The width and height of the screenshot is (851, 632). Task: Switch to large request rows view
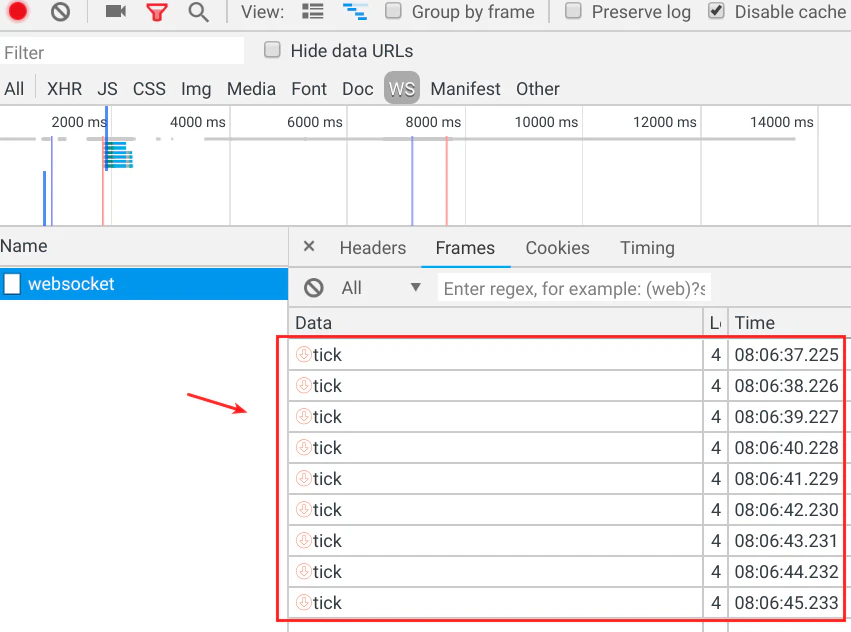313,11
